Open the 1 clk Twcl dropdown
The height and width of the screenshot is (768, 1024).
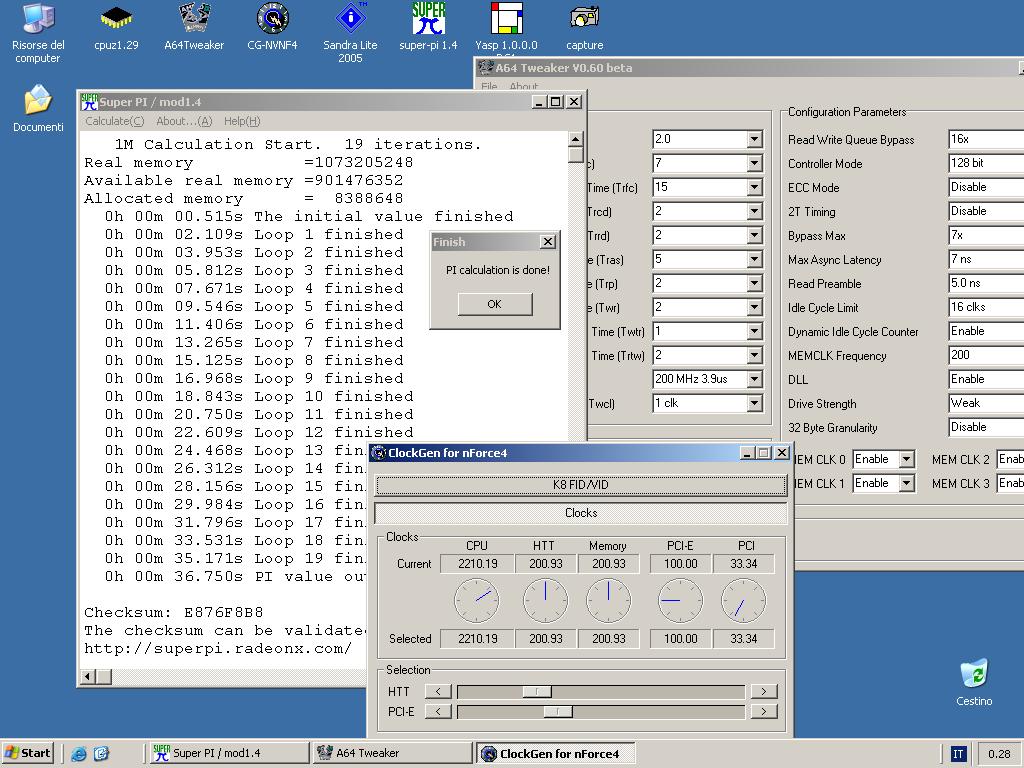(754, 403)
